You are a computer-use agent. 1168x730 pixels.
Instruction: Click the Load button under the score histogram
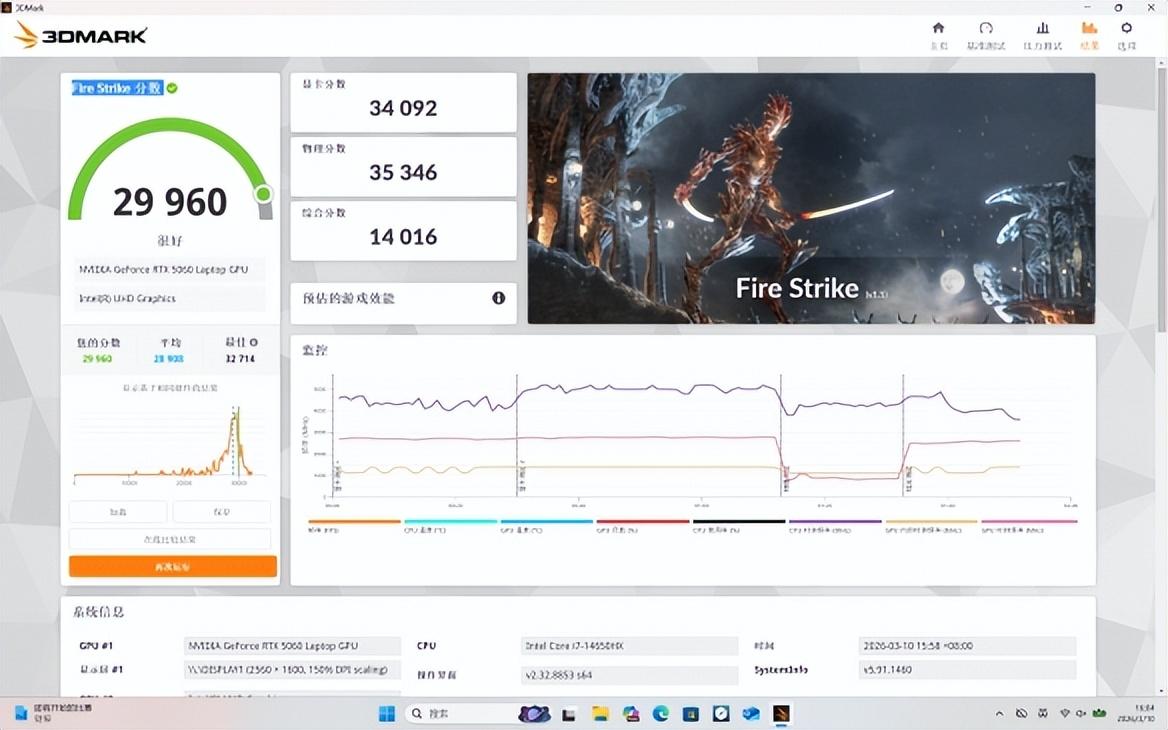click(118, 511)
